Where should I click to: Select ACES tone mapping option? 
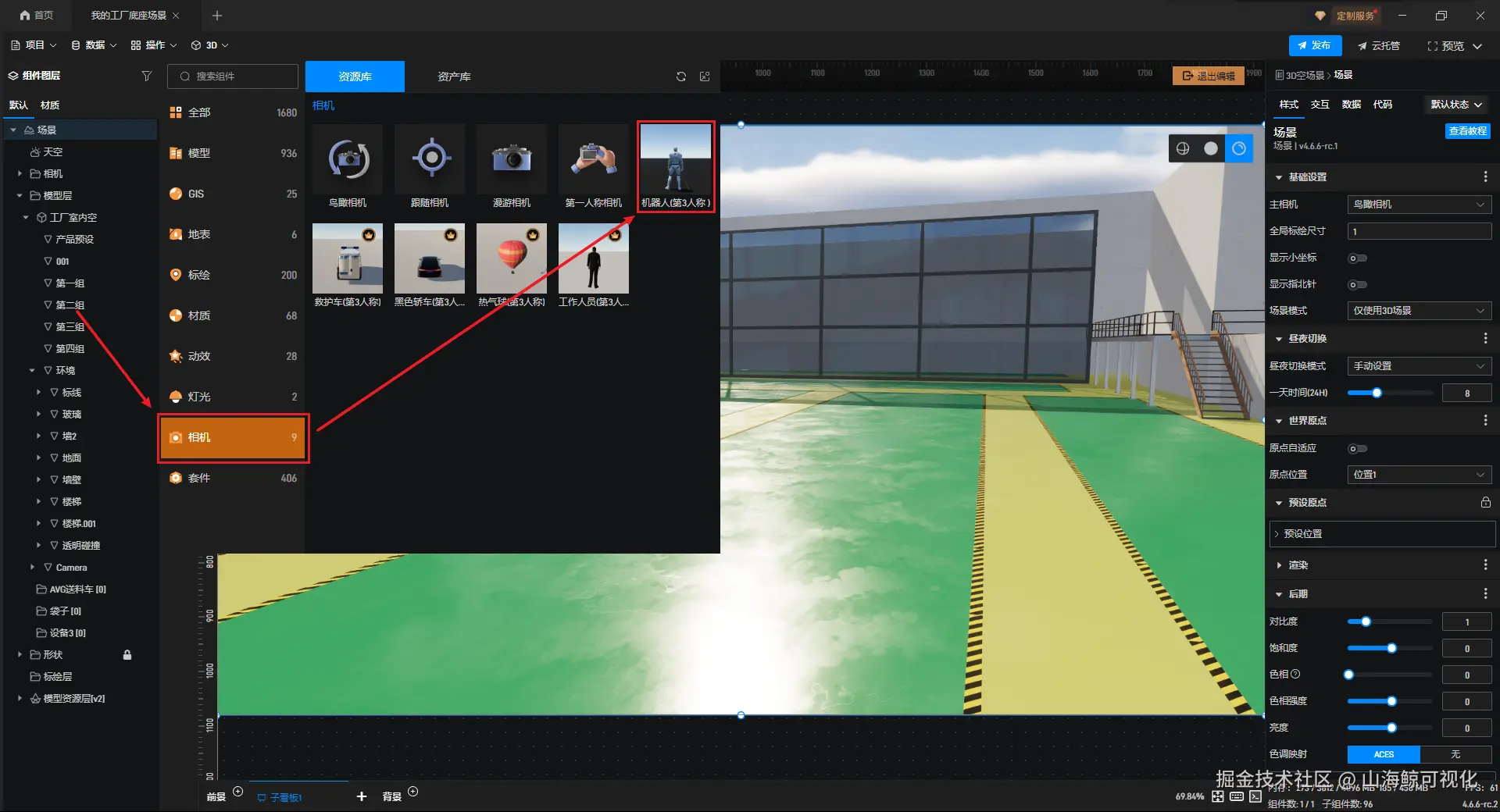tap(1384, 754)
